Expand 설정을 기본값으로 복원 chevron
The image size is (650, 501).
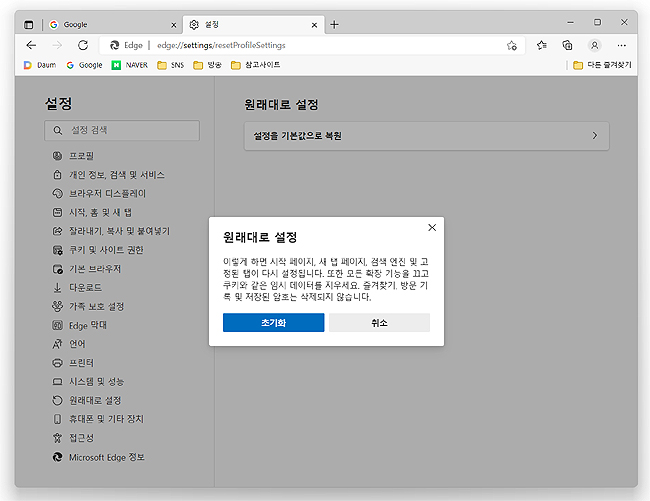point(595,136)
